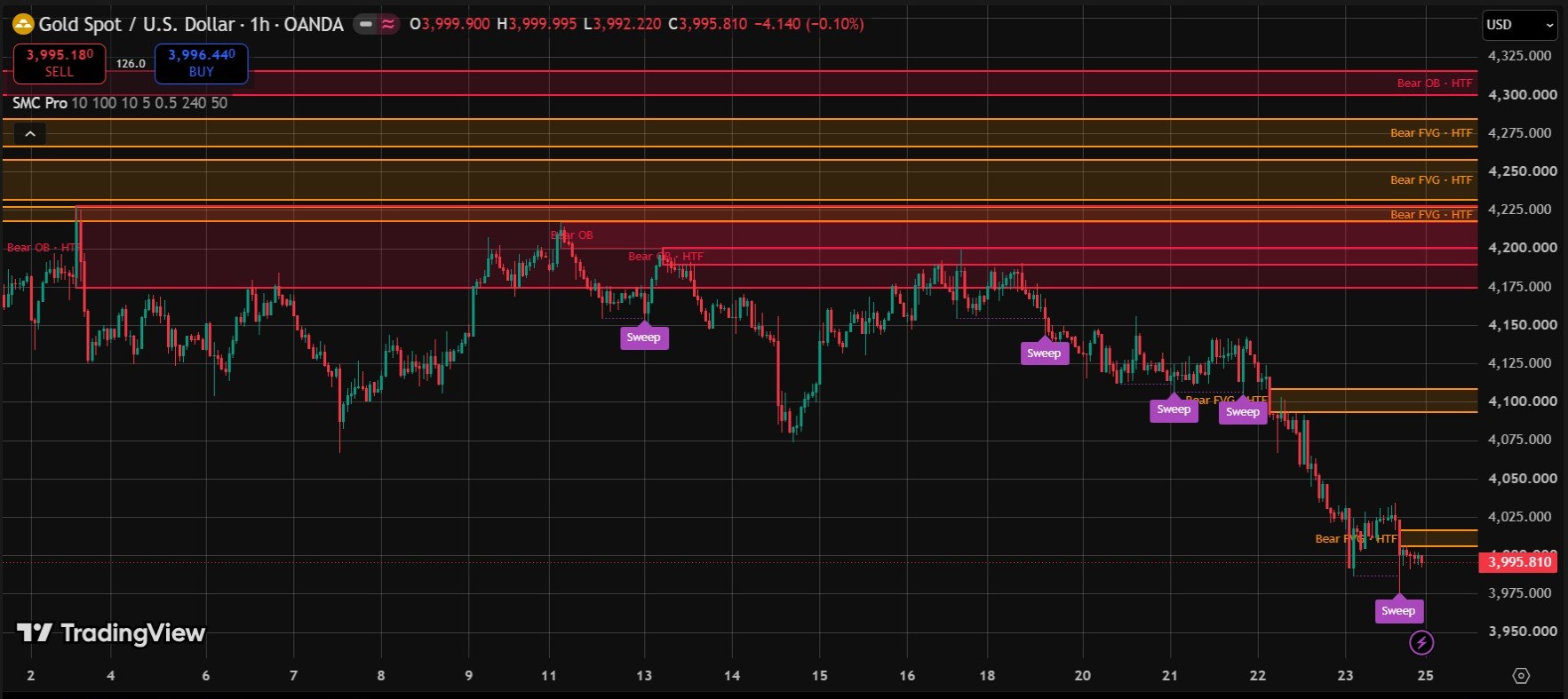The width and height of the screenshot is (1568, 699).
Task: Click the top Bear OB · HTF zone label
Action: (x=1434, y=83)
